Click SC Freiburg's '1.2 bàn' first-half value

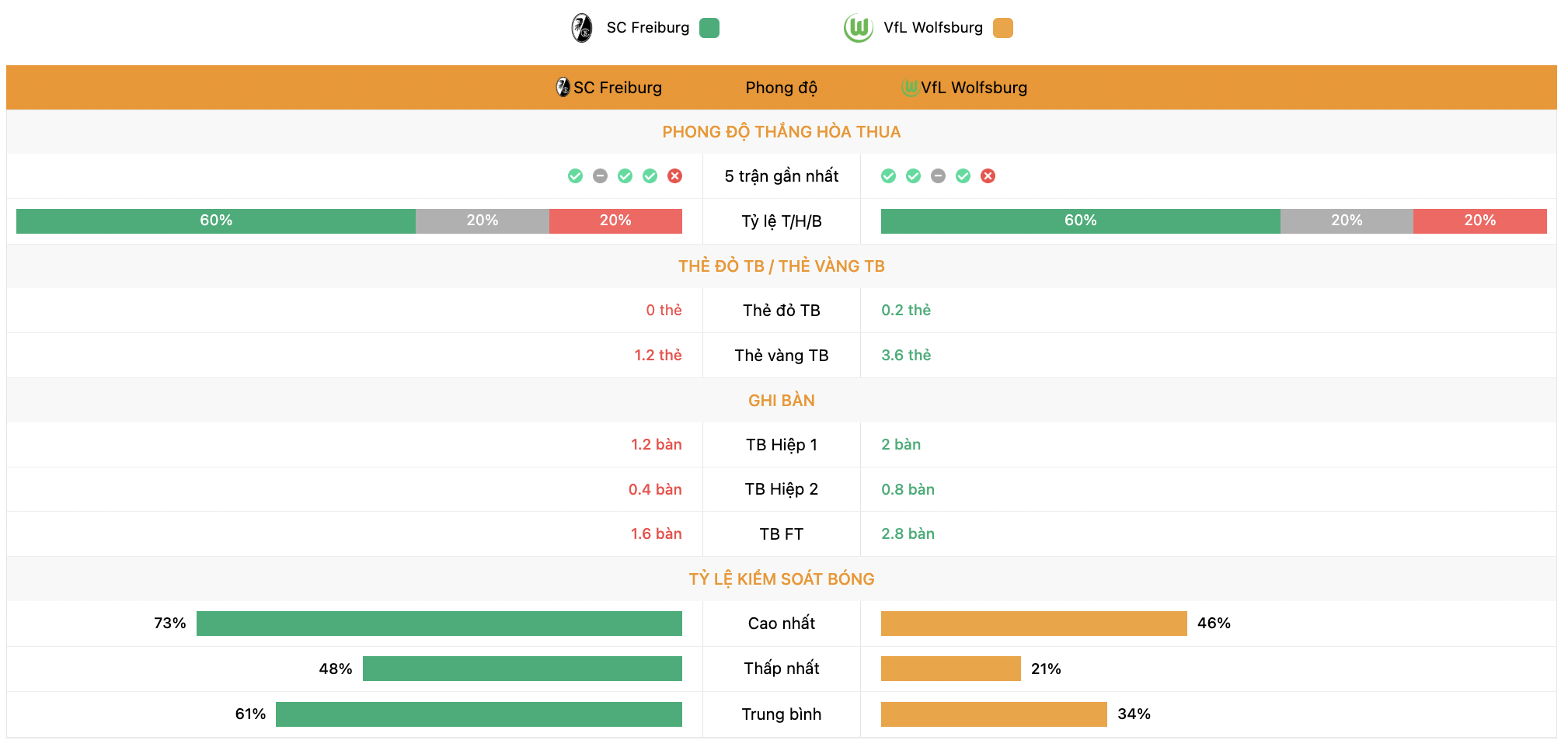click(x=657, y=445)
